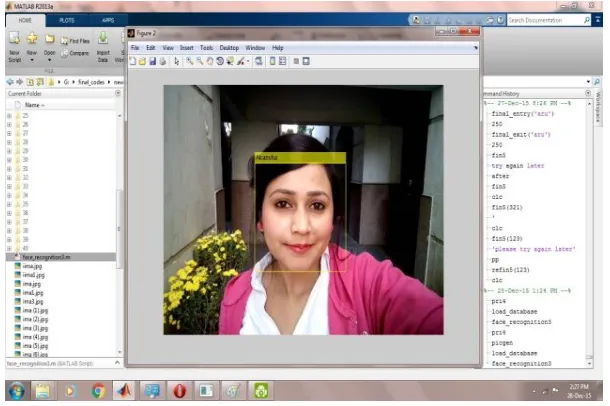The width and height of the screenshot is (610, 406).
Task: Switch to the HOME tab
Action: pos(25,20)
